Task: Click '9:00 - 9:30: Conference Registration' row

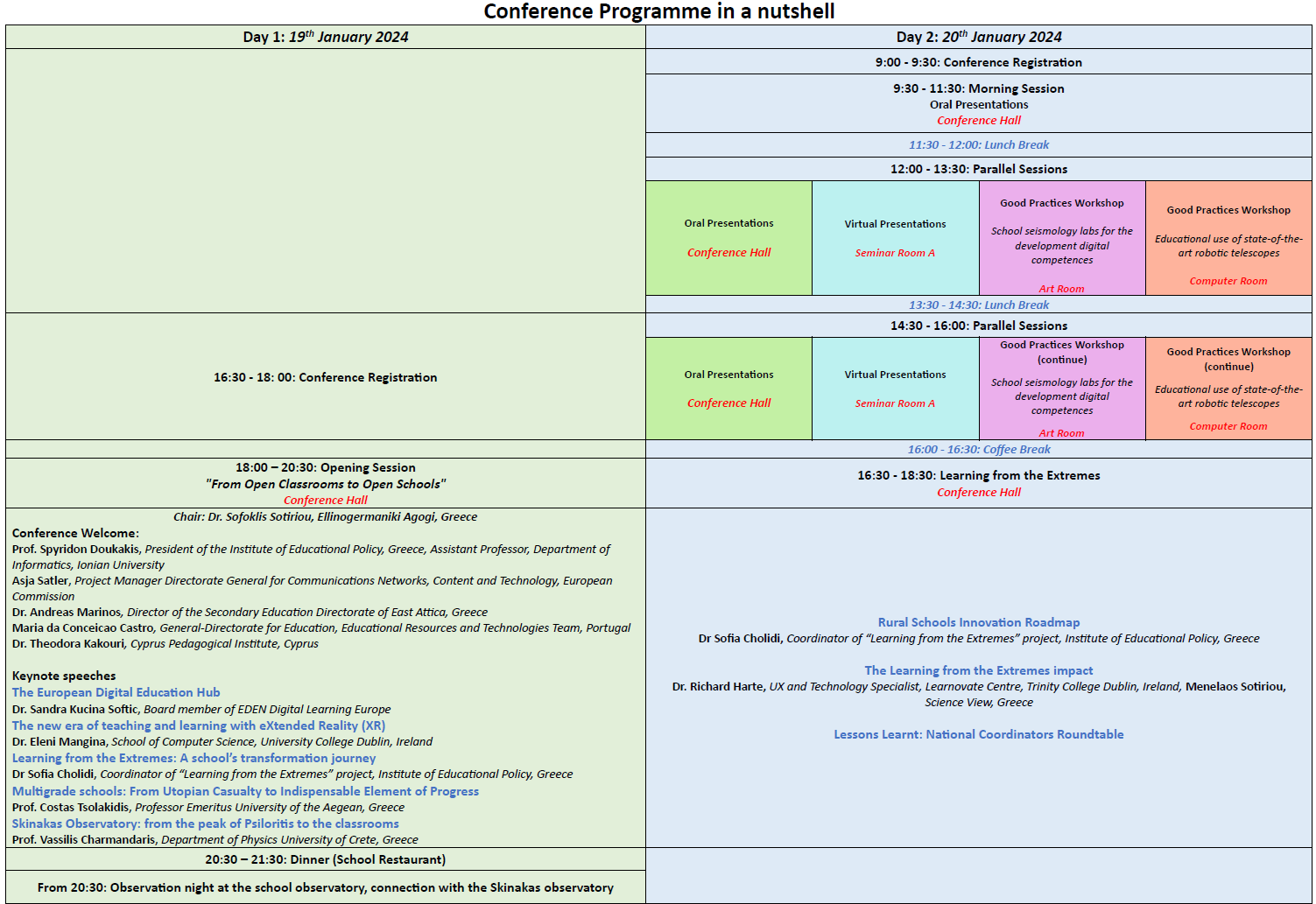Action: click(978, 62)
